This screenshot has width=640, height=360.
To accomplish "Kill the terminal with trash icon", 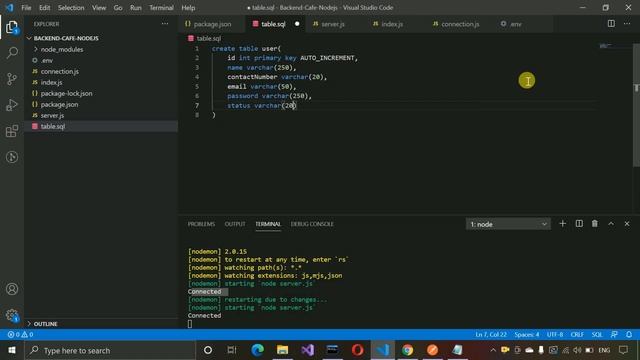I will point(595,224).
